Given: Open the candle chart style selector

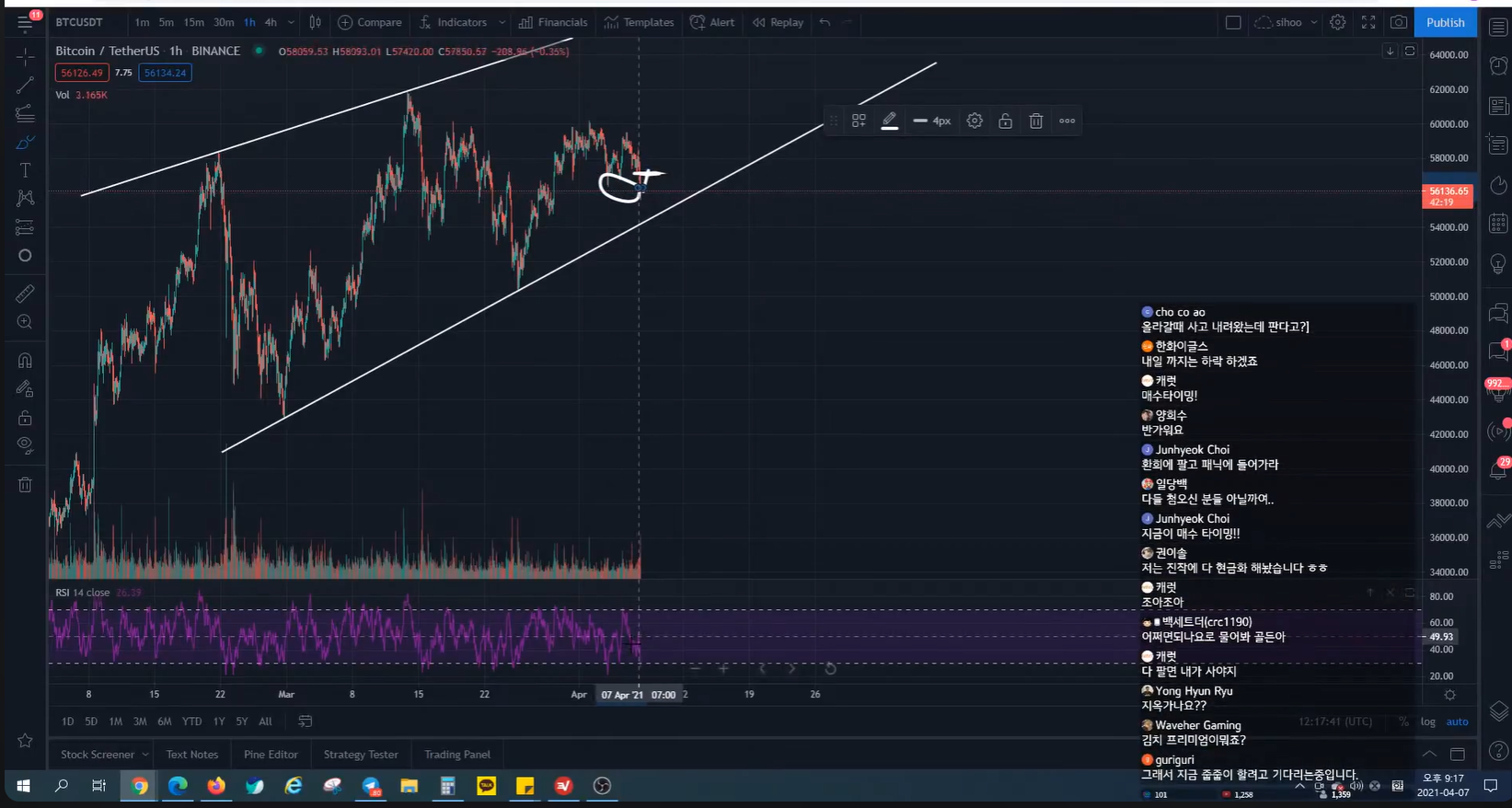Looking at the screenshot, I should (x=315, y=22).
